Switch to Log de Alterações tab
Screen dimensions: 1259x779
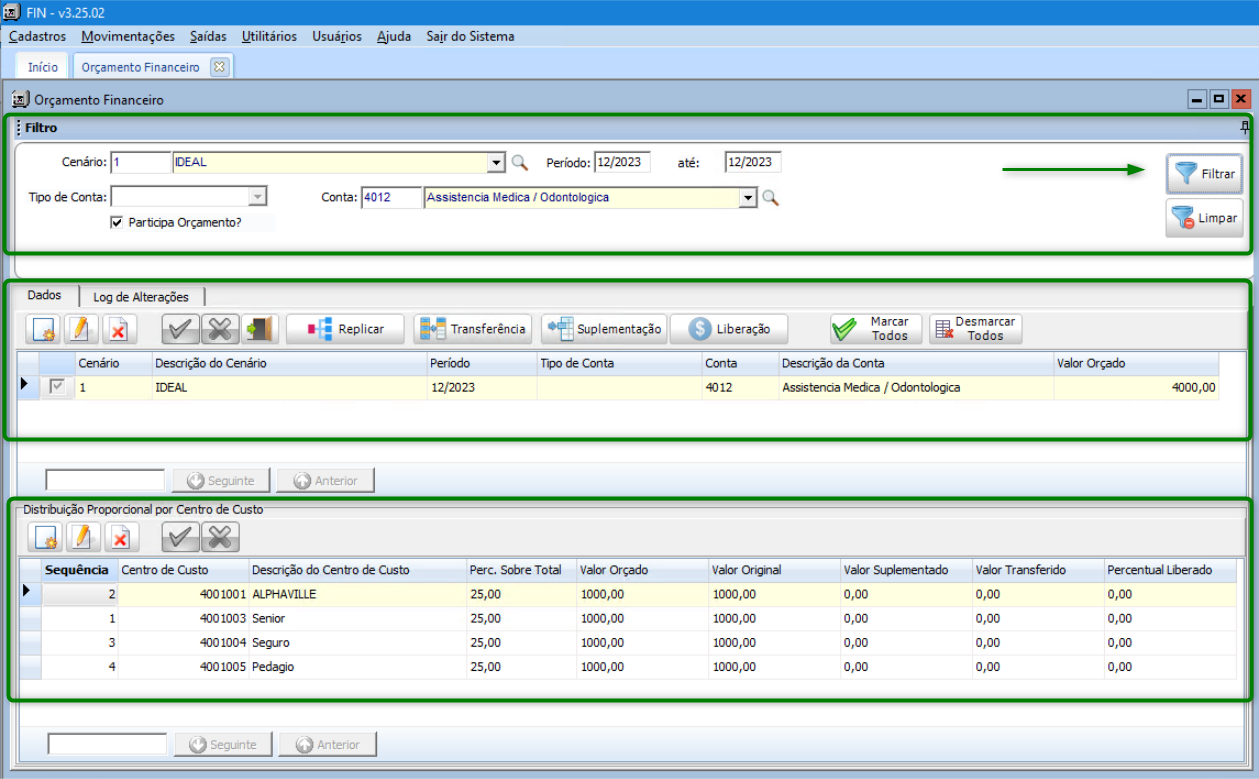coord(140,296)
